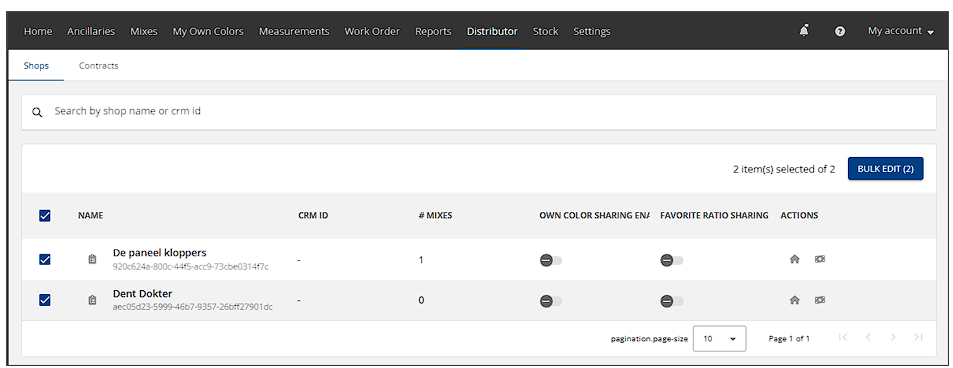Click home icon in De paneel kloppers row

[x=794, y=259]
